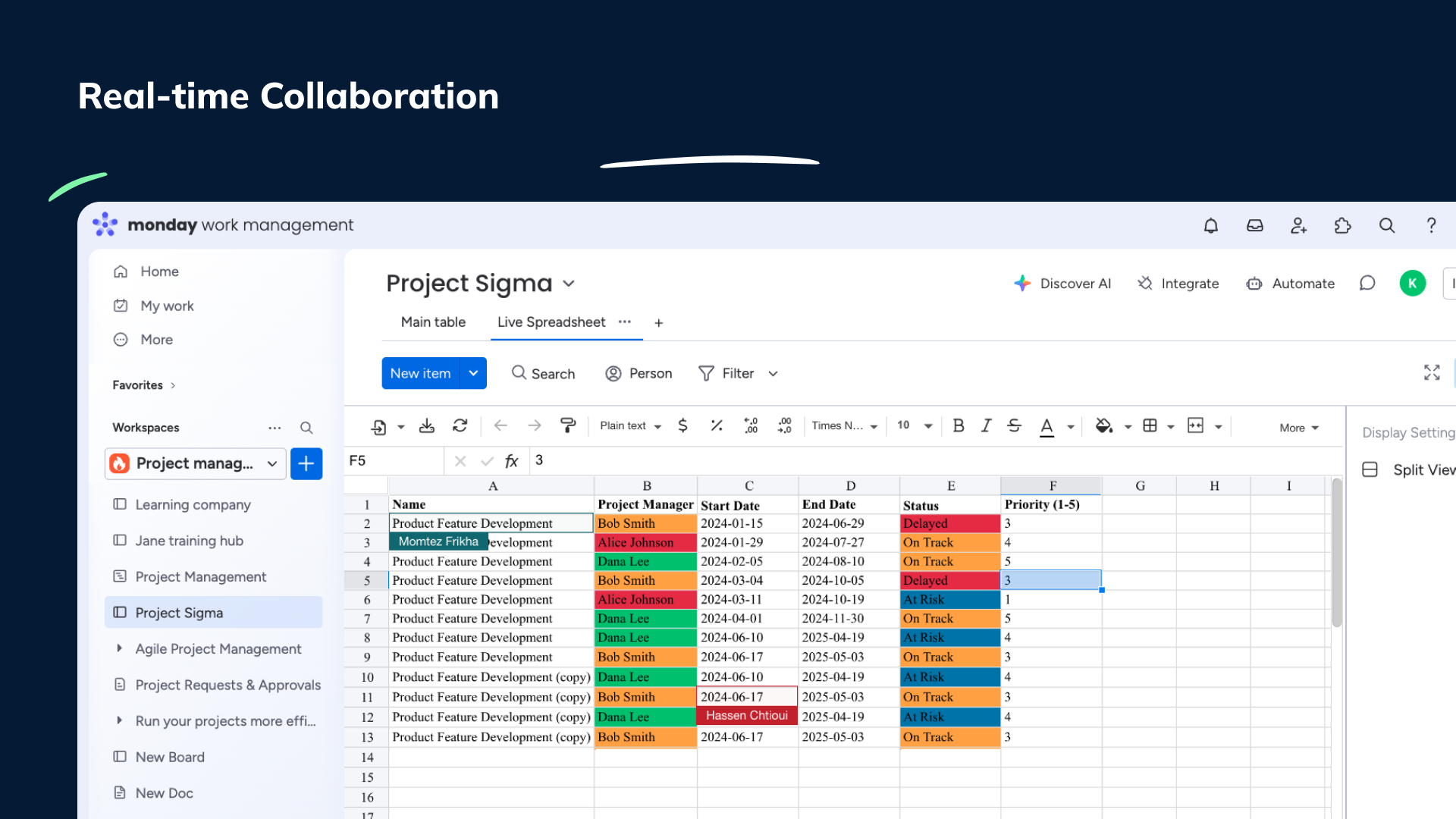Open the font size dropdown

[927, 426]
